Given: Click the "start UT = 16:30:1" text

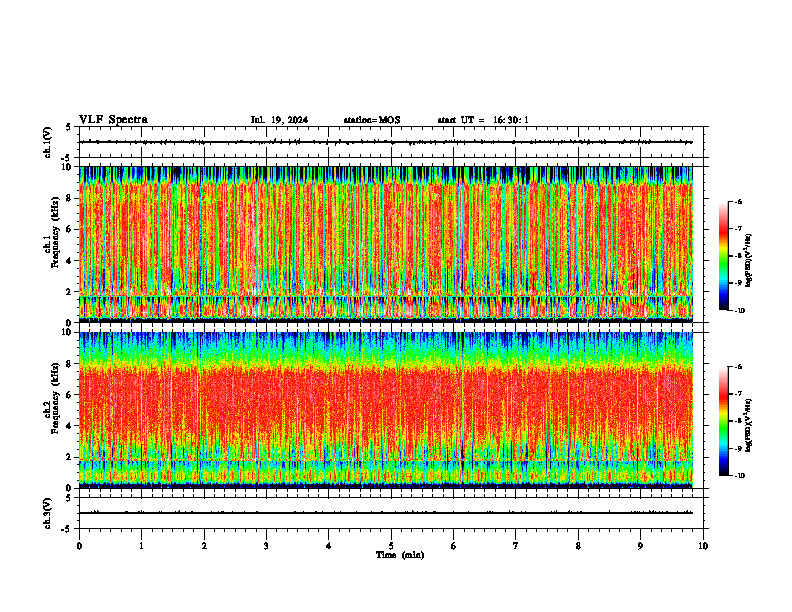Looking at the screenshot, I should tap(483, 120).
